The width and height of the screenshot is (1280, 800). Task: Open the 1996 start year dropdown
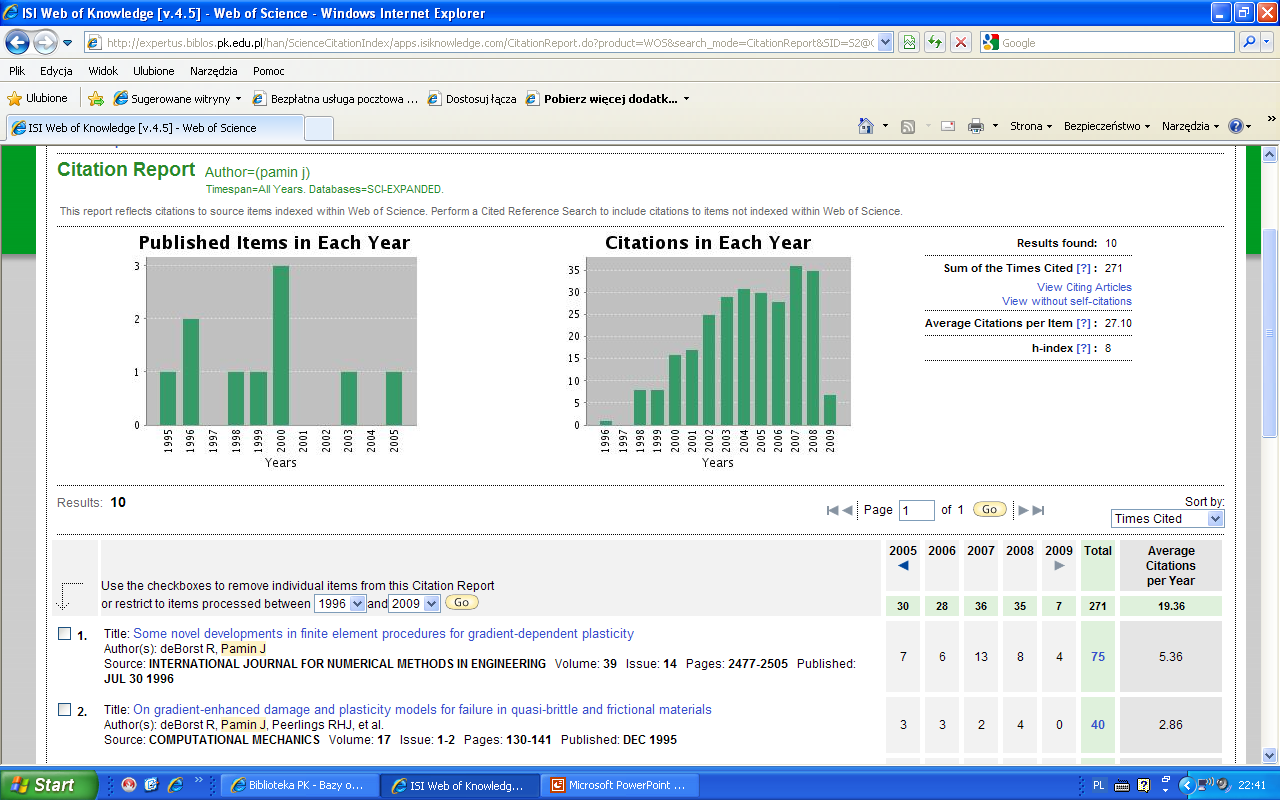point(340,604)
